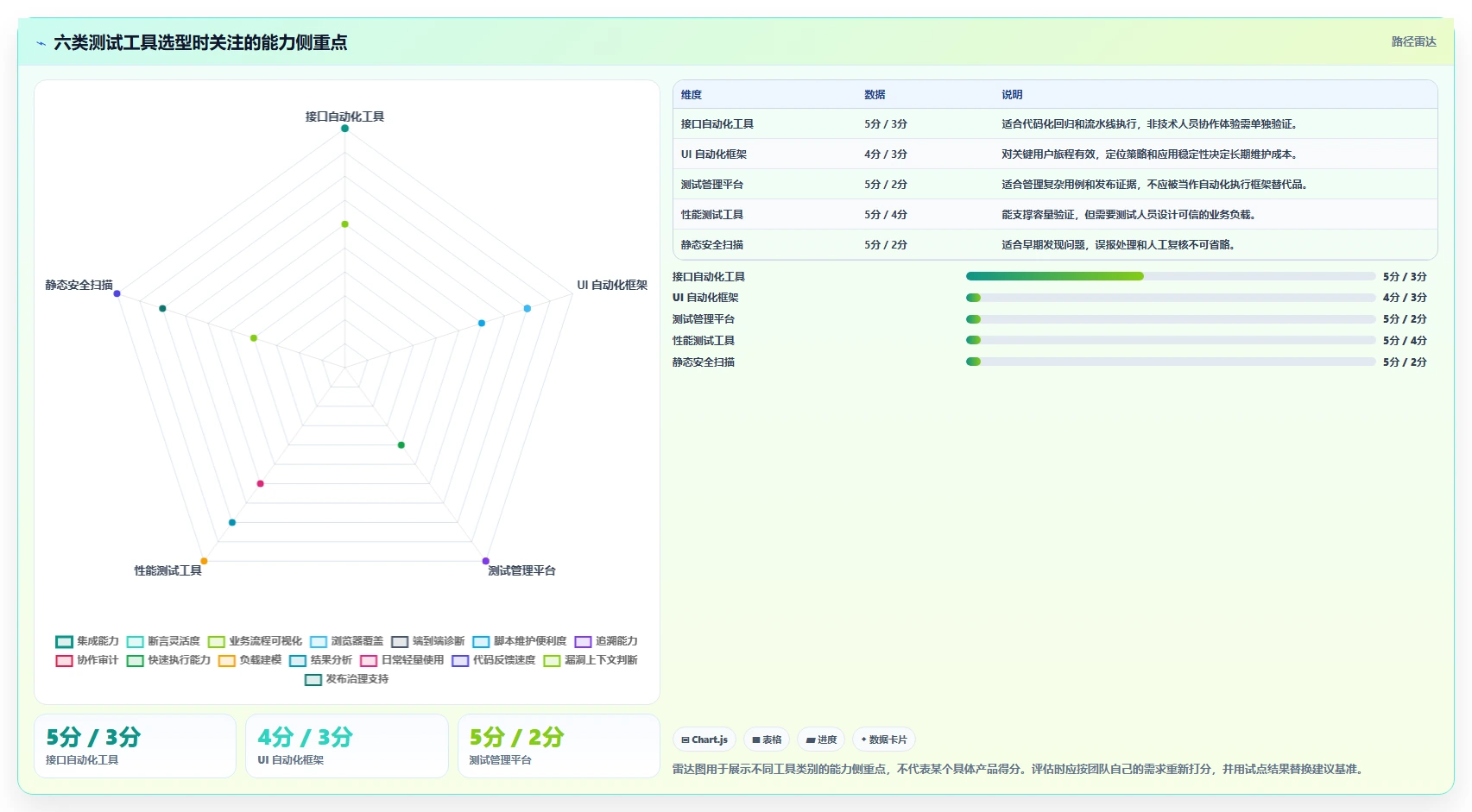1472x812 pixels.
Task: Click the 说明 column header
Action: point(1012,95)
